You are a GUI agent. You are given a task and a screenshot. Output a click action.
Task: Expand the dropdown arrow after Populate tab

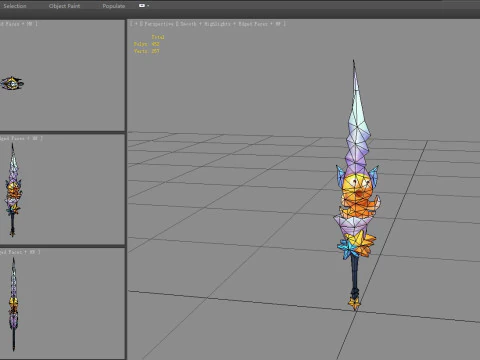point(148,6)
